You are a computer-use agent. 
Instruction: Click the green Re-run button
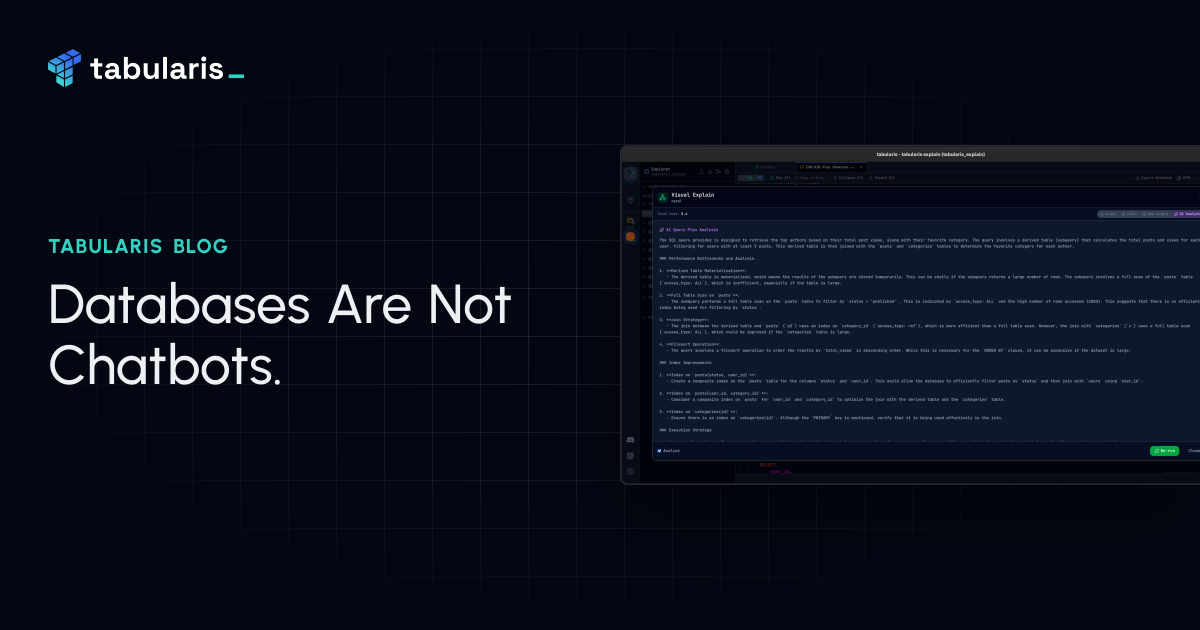pos(1164,451)
